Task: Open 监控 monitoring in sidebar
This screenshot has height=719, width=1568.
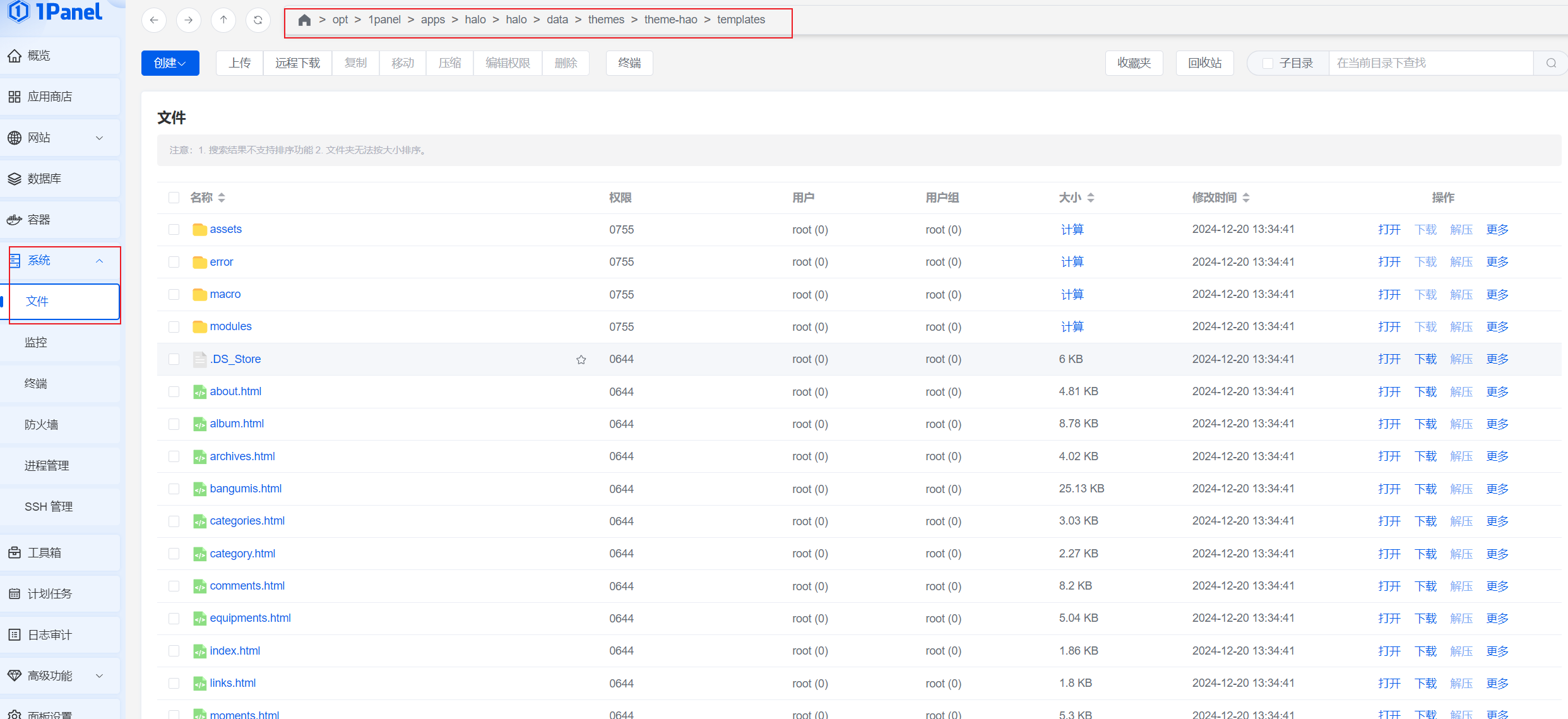Action: [36, 342]
